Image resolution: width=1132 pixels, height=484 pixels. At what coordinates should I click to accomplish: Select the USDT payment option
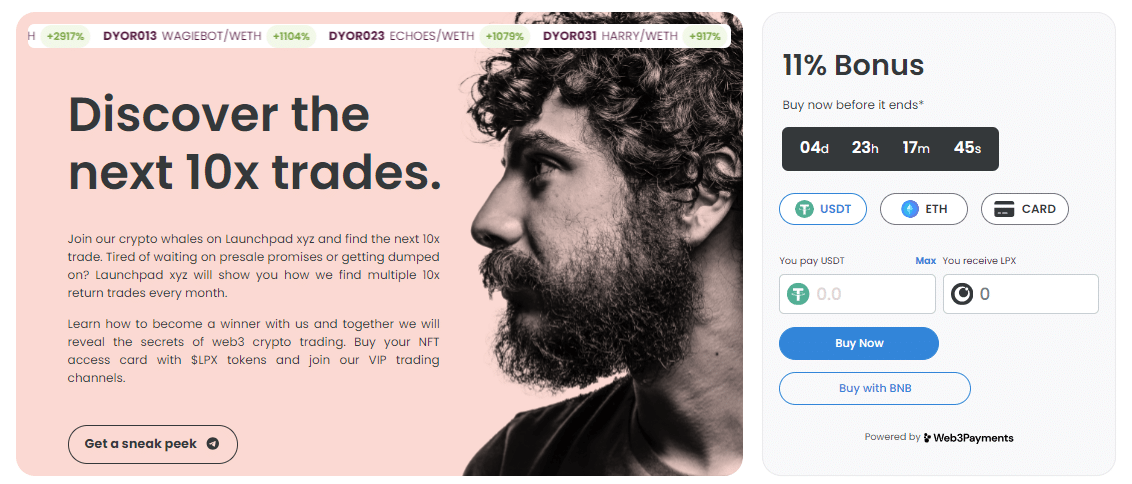tap(822, 209)
